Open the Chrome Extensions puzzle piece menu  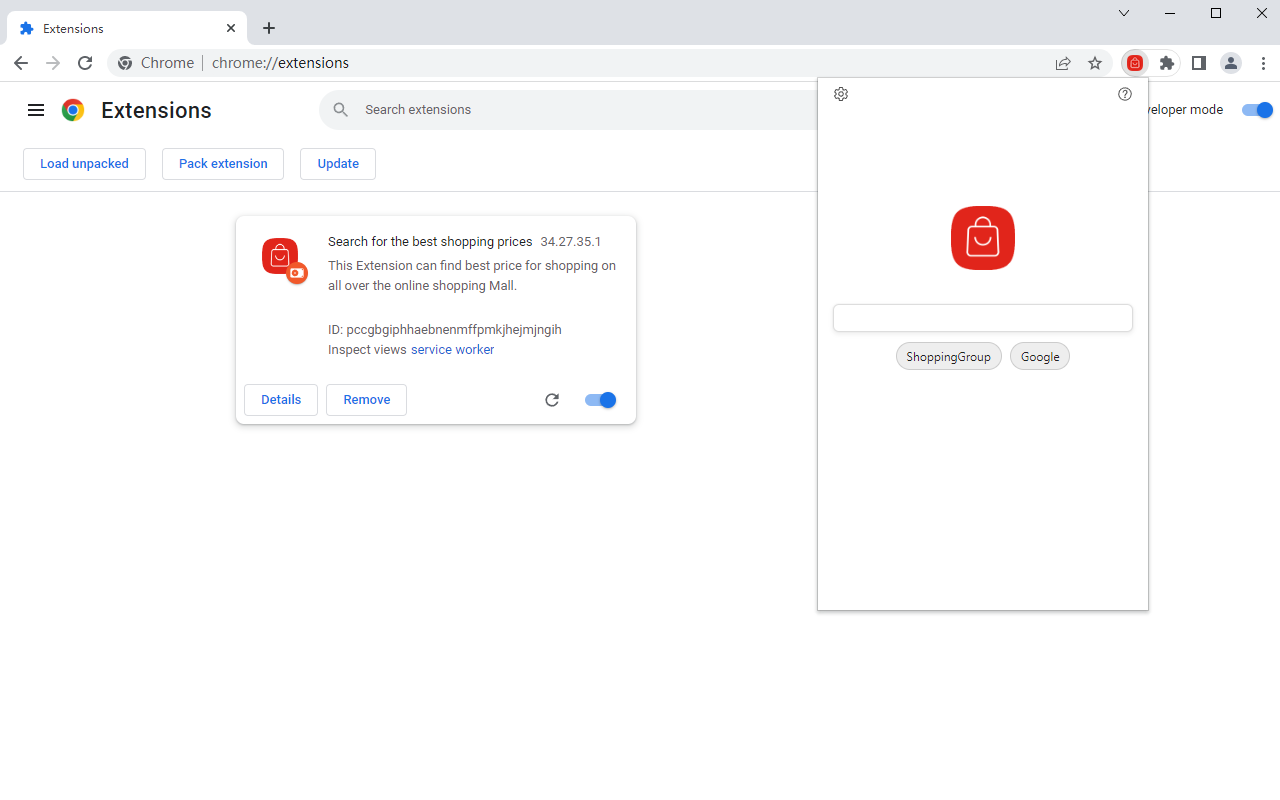(1167, 63)
